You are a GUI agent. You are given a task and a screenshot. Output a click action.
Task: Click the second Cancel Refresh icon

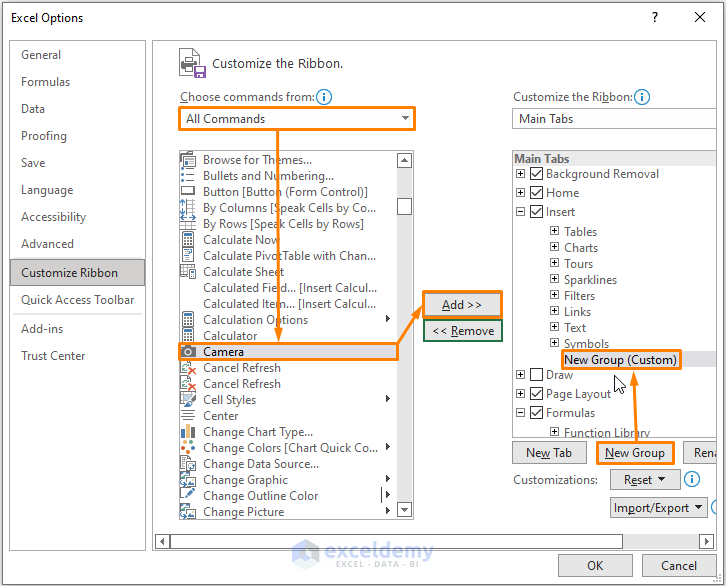(x=188, y=384)
